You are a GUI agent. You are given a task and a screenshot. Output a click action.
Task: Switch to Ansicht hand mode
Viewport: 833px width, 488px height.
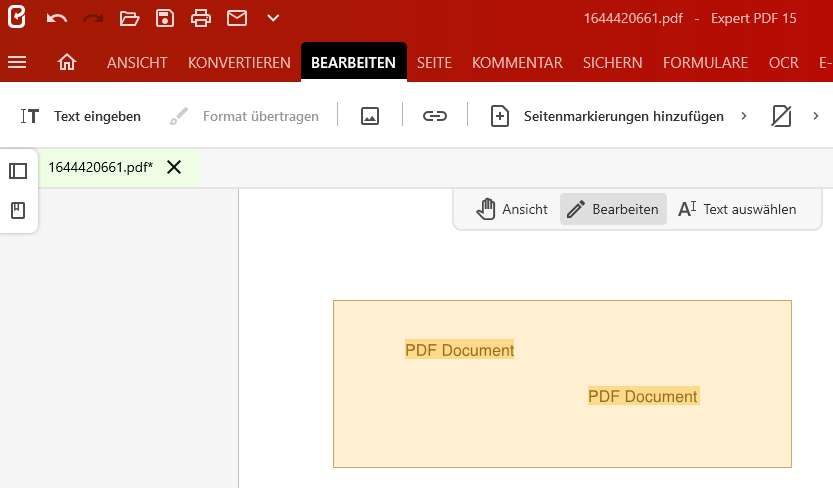click(512, 209)
